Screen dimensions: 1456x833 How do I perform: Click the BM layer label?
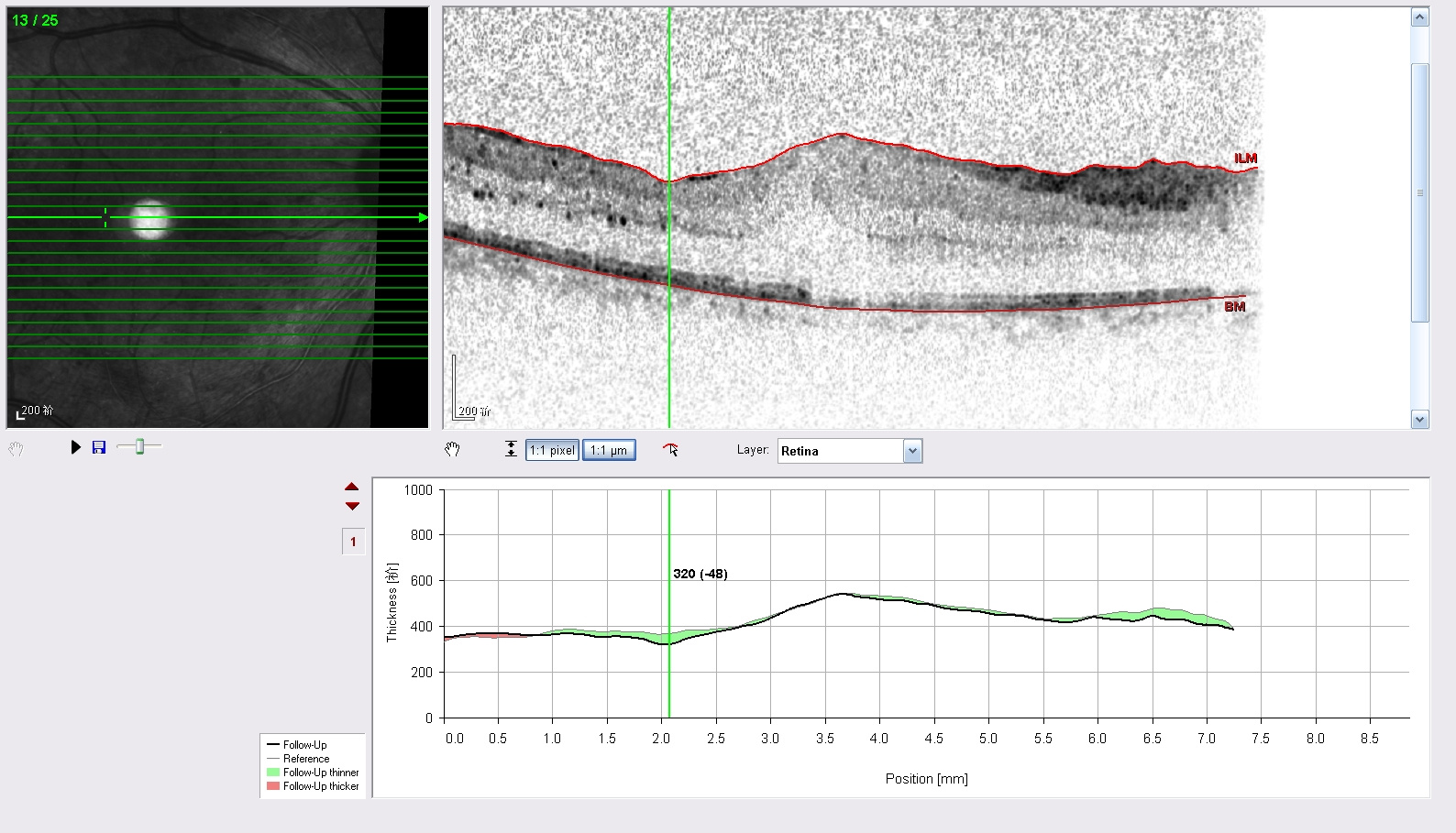point(1235,307)
